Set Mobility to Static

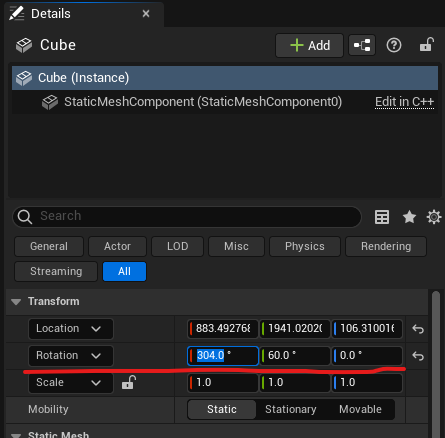[x=222, y=409]
